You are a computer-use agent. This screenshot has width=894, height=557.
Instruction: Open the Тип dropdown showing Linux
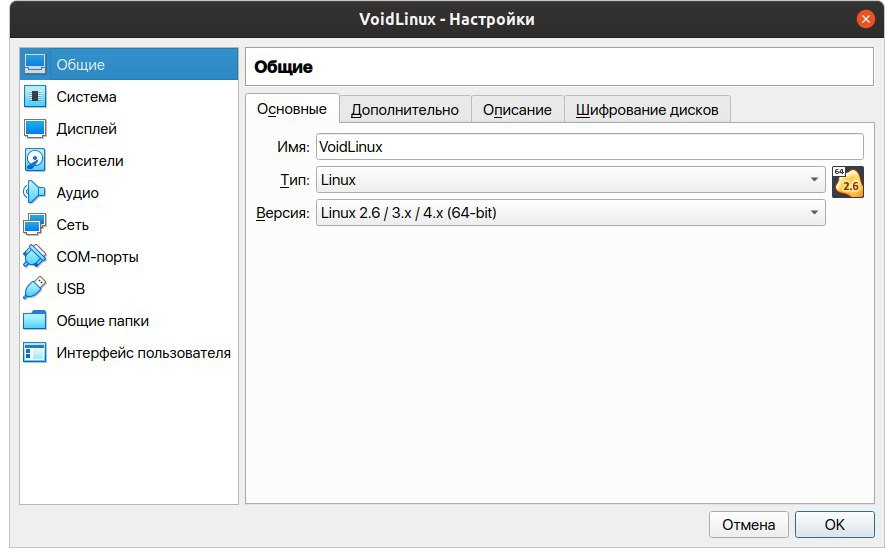pyautogui.click(x=570, y=180)
